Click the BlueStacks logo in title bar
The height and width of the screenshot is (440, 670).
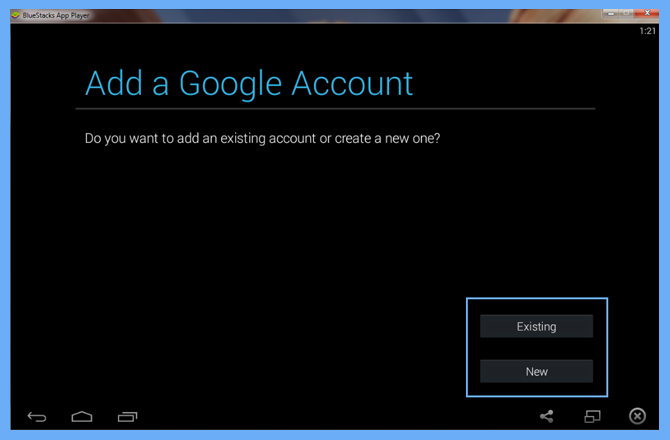coord(15,16)
